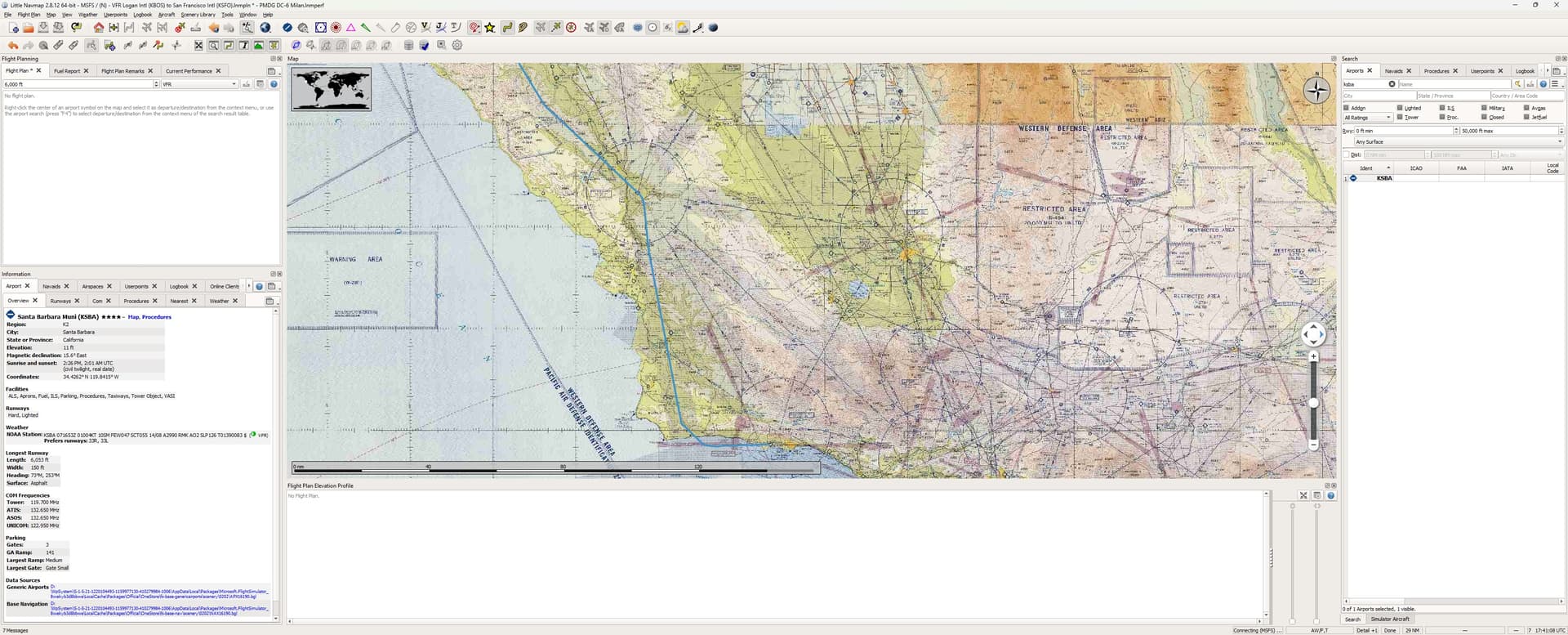The width and height of the screenshot is (1568, 635).
Task: Open the VFR flight plan type dropdown
Action: [198, 84]
